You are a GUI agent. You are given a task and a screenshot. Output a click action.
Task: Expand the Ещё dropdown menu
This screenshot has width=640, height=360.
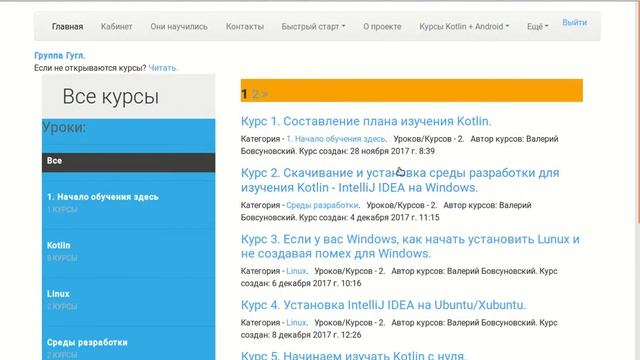coord(538,27)
